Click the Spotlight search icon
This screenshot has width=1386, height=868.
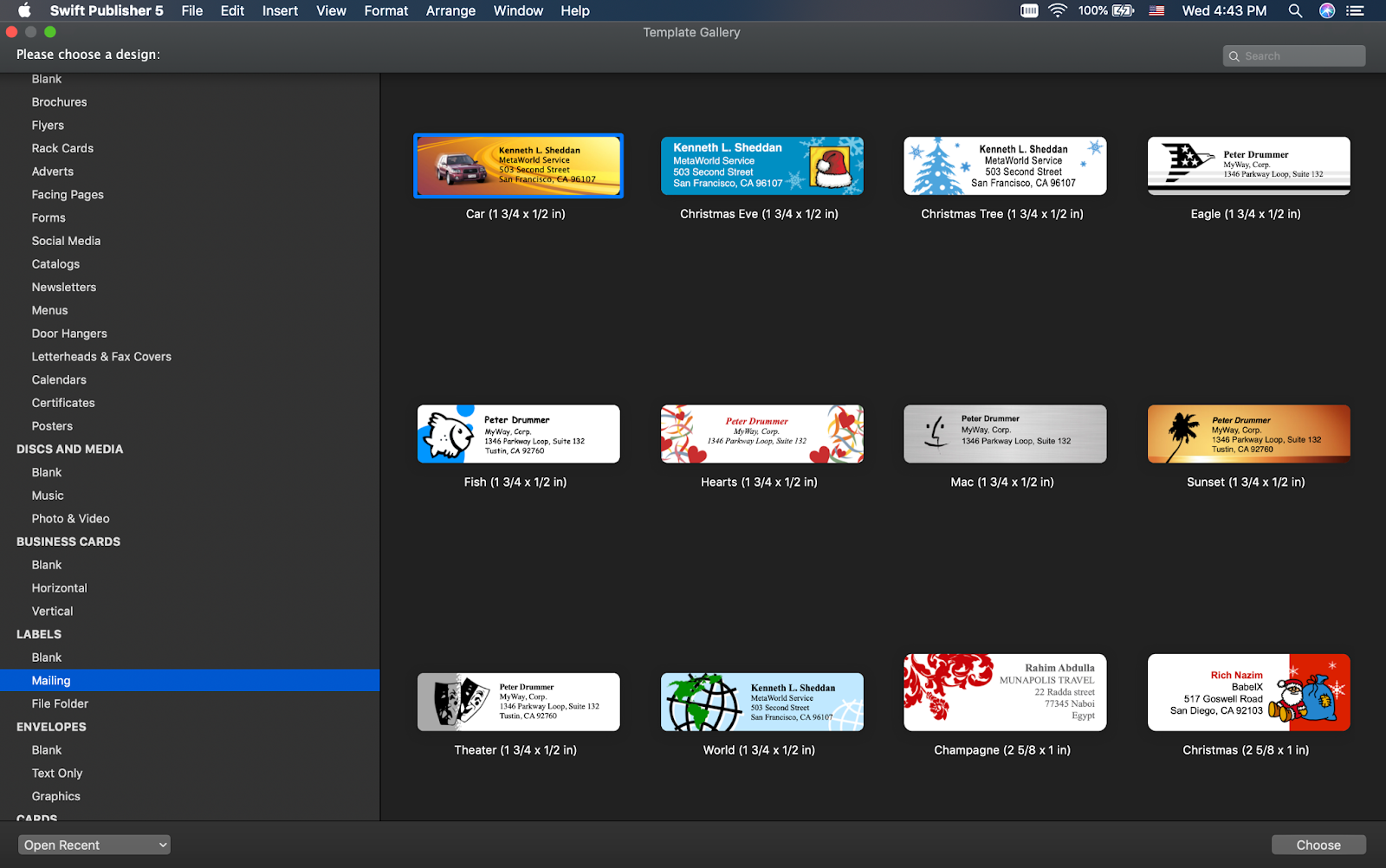1295,10
